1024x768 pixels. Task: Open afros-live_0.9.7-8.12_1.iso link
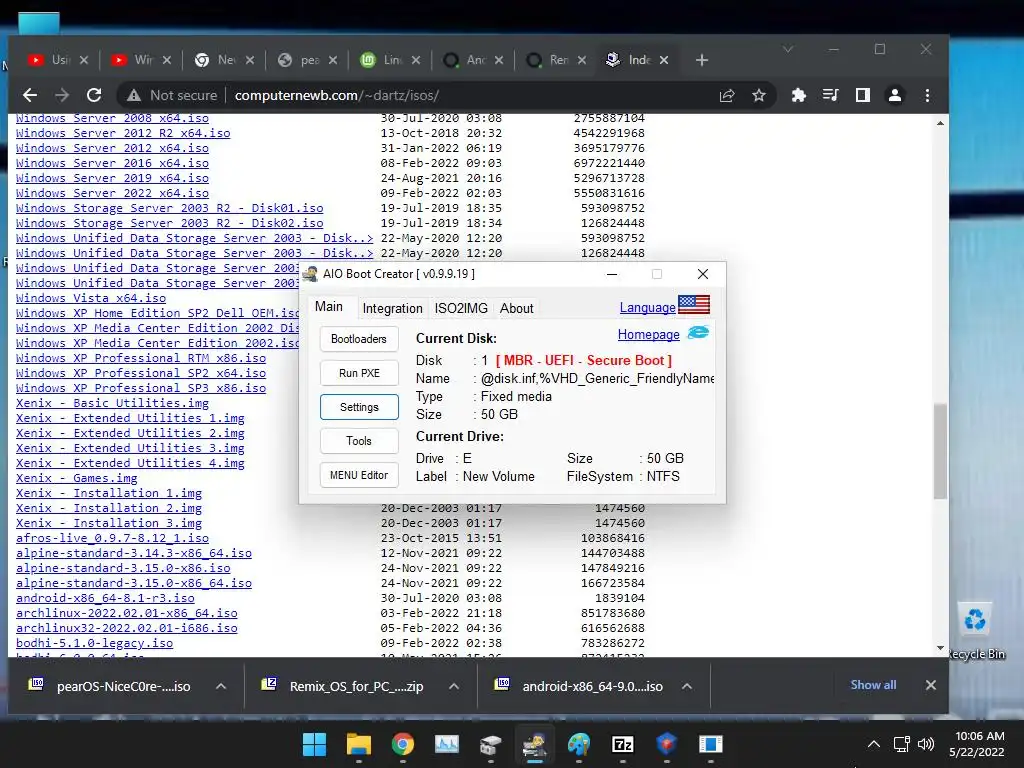click(x=112, y=538)
